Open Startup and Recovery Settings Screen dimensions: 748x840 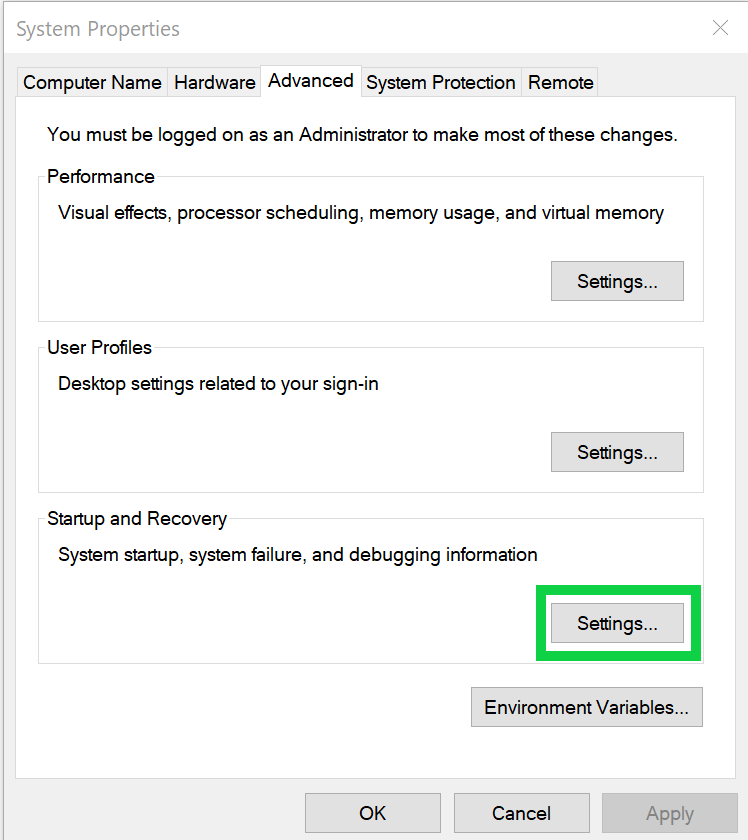point(616,623)
